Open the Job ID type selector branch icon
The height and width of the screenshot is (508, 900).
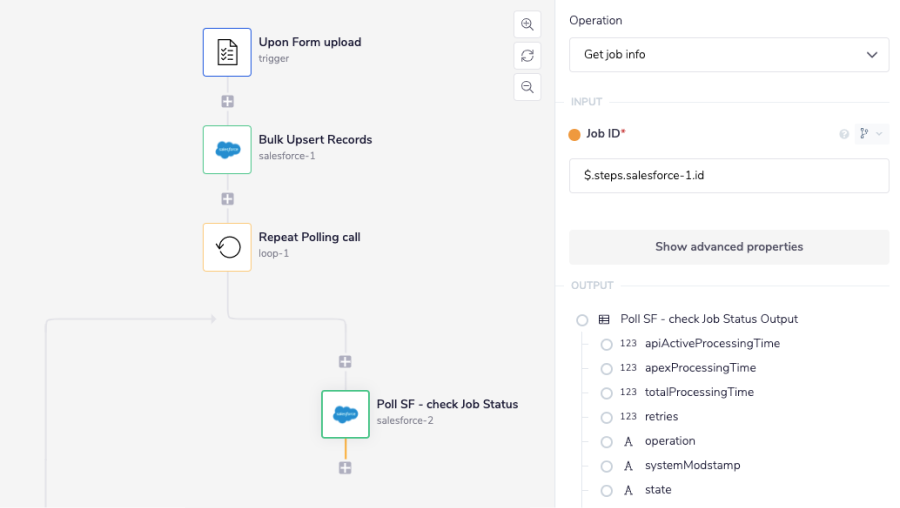(871, 134)
